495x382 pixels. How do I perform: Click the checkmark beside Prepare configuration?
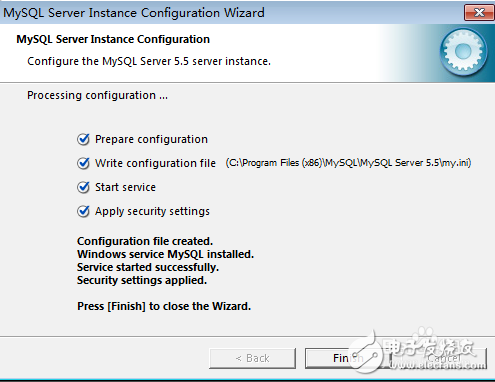click(83, 139)
